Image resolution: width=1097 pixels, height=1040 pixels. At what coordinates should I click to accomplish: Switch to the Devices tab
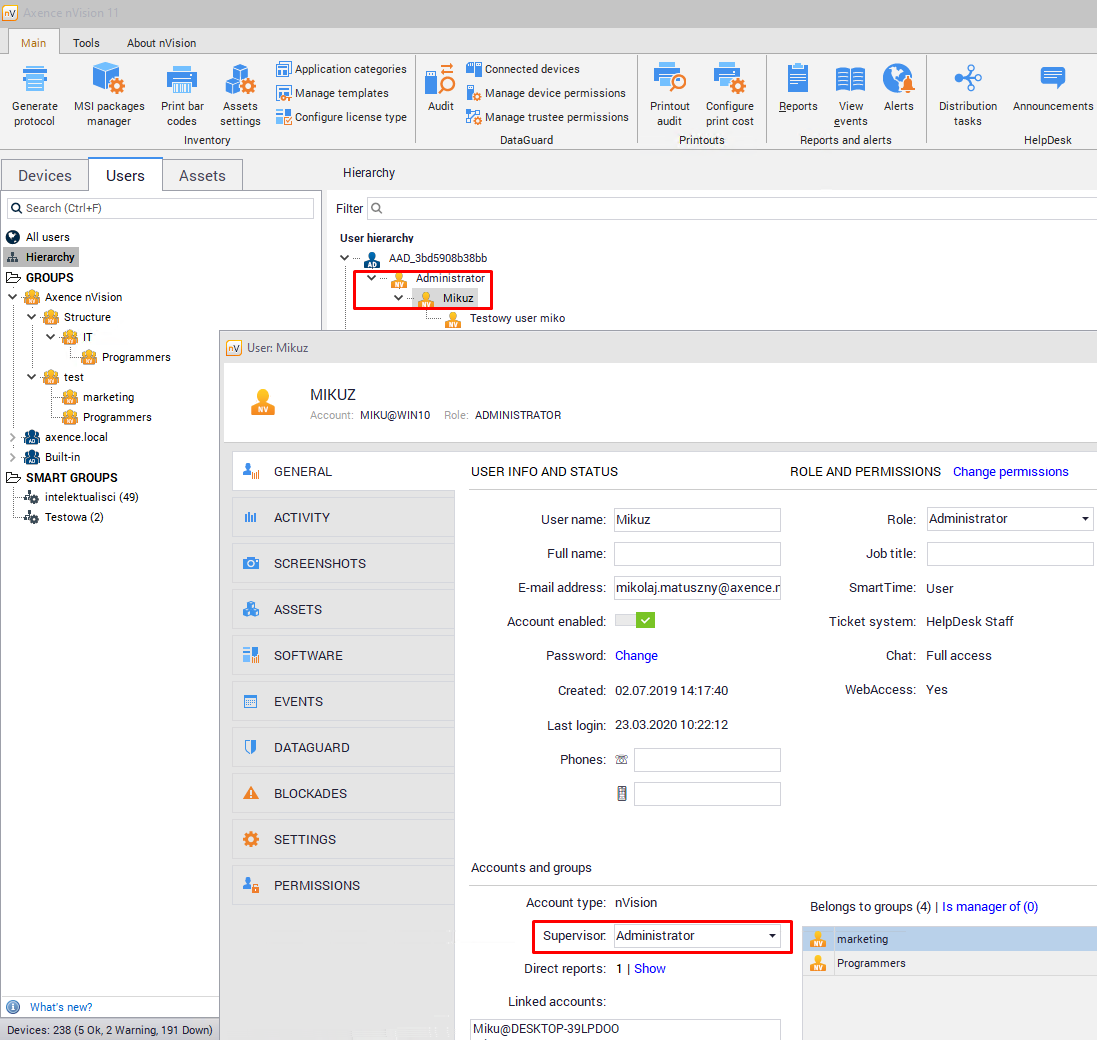tap(45, 175)
